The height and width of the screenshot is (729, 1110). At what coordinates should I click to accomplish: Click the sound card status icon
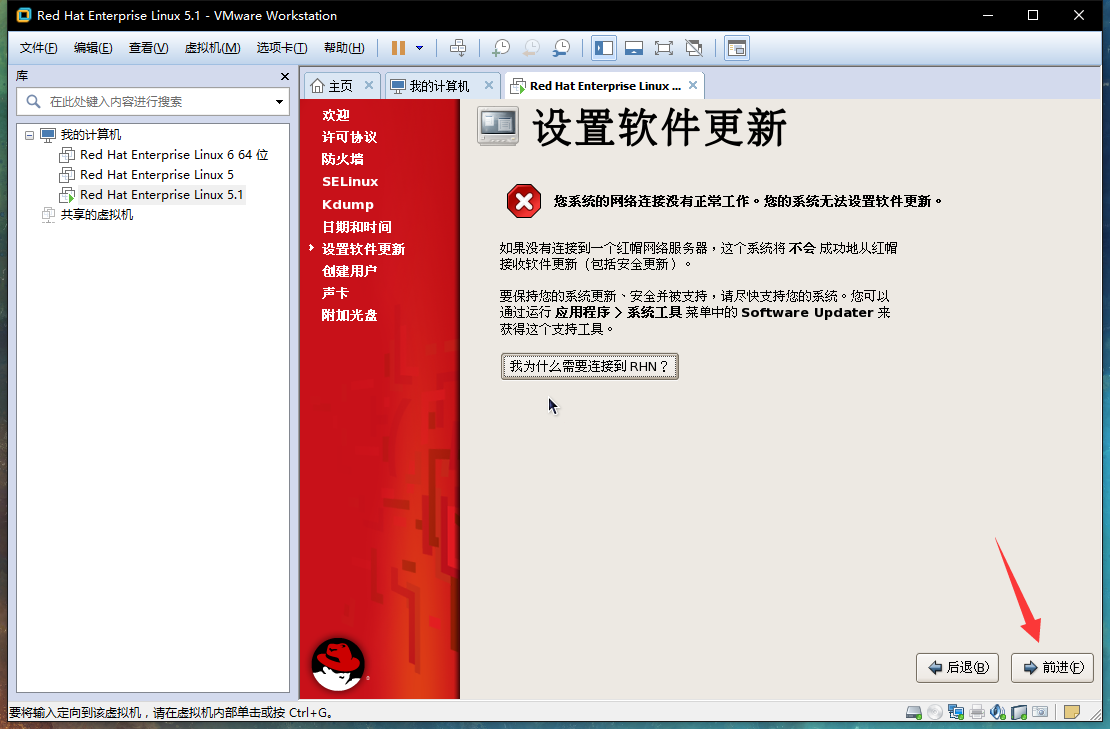coord(997,712)
